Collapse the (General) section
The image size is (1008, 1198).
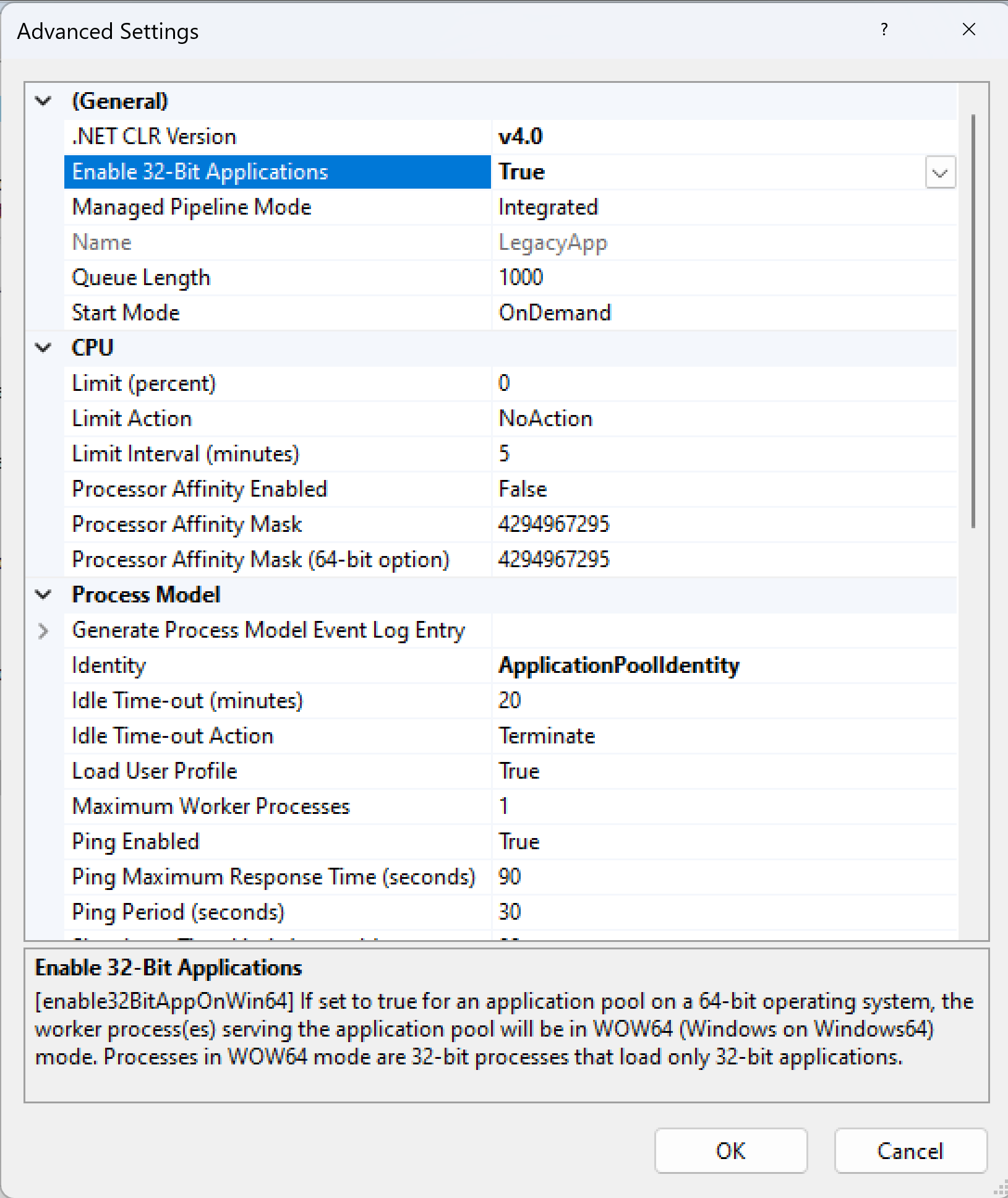(x=43, y=101)
